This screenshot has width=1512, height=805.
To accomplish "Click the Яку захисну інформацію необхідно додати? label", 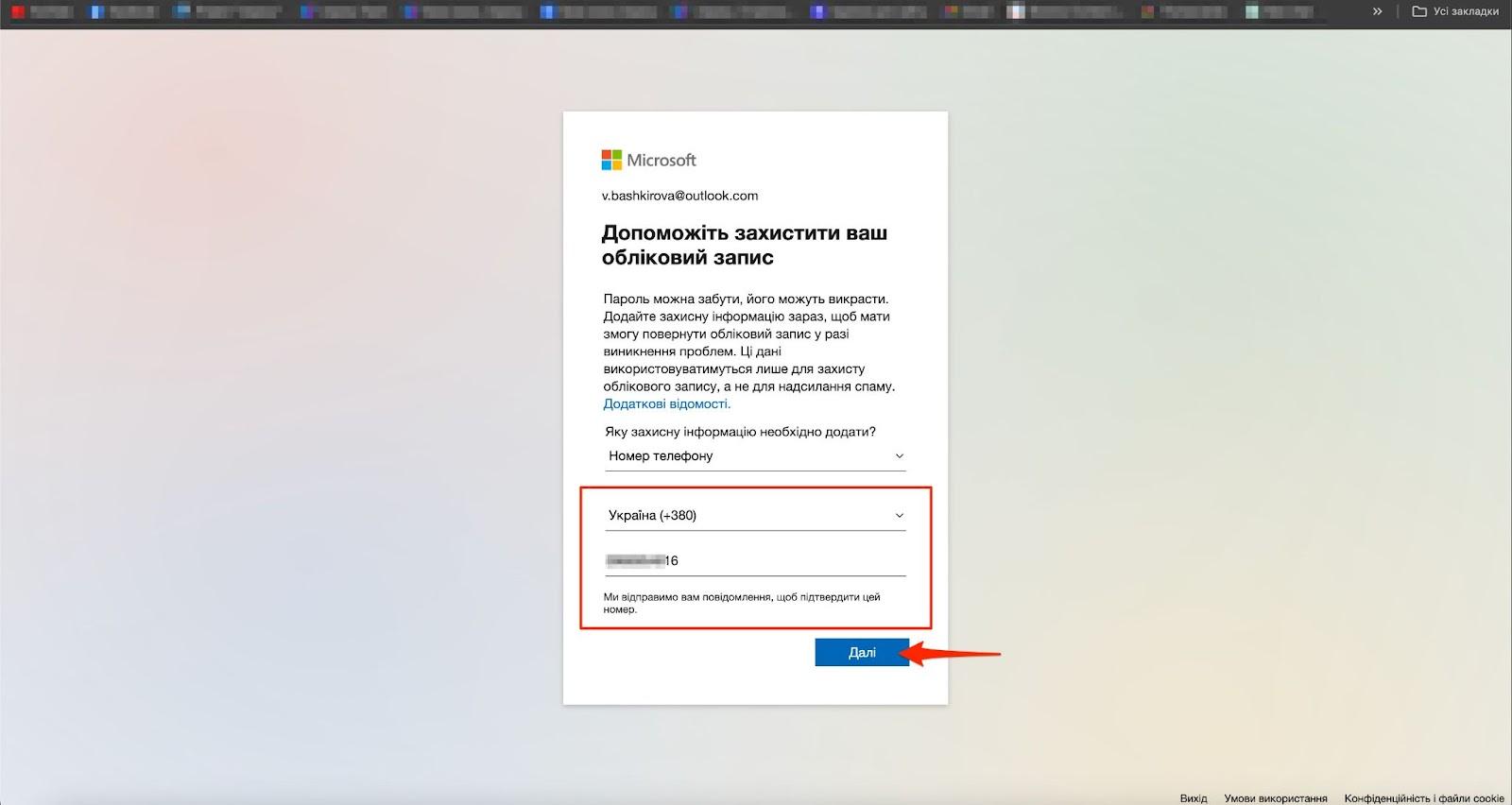I will click(740, 432).
